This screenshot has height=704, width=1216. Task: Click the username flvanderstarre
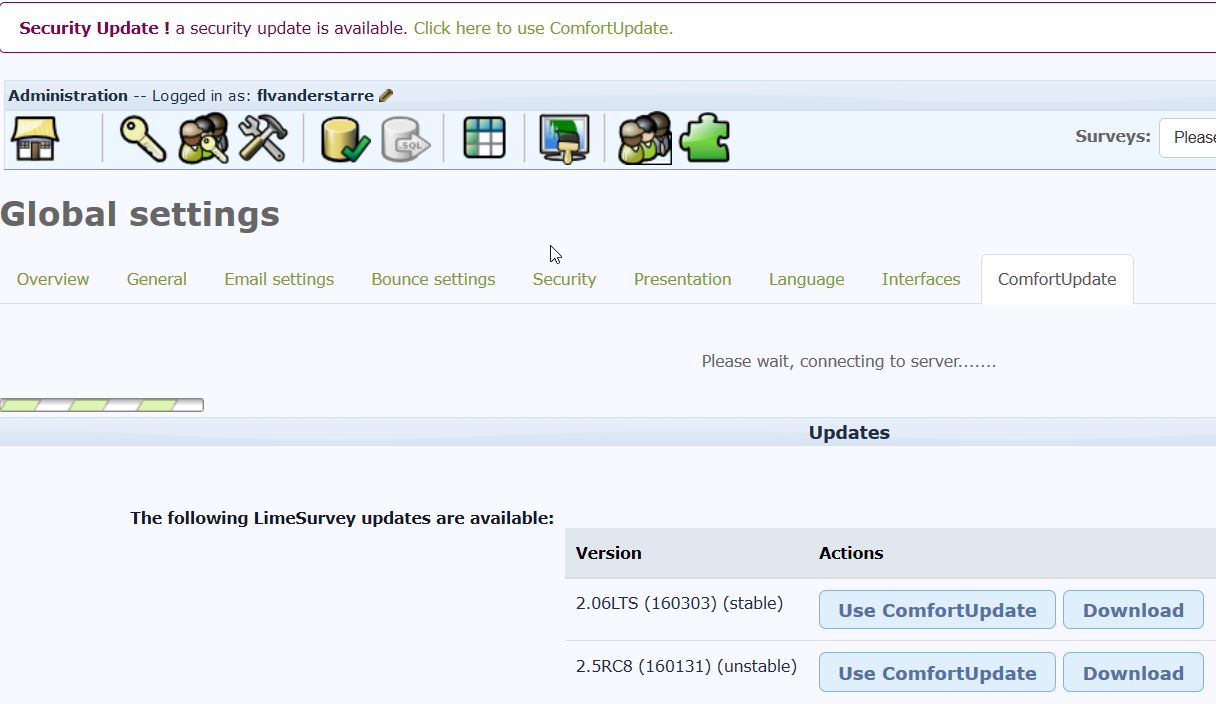click(x=315, y=96)
